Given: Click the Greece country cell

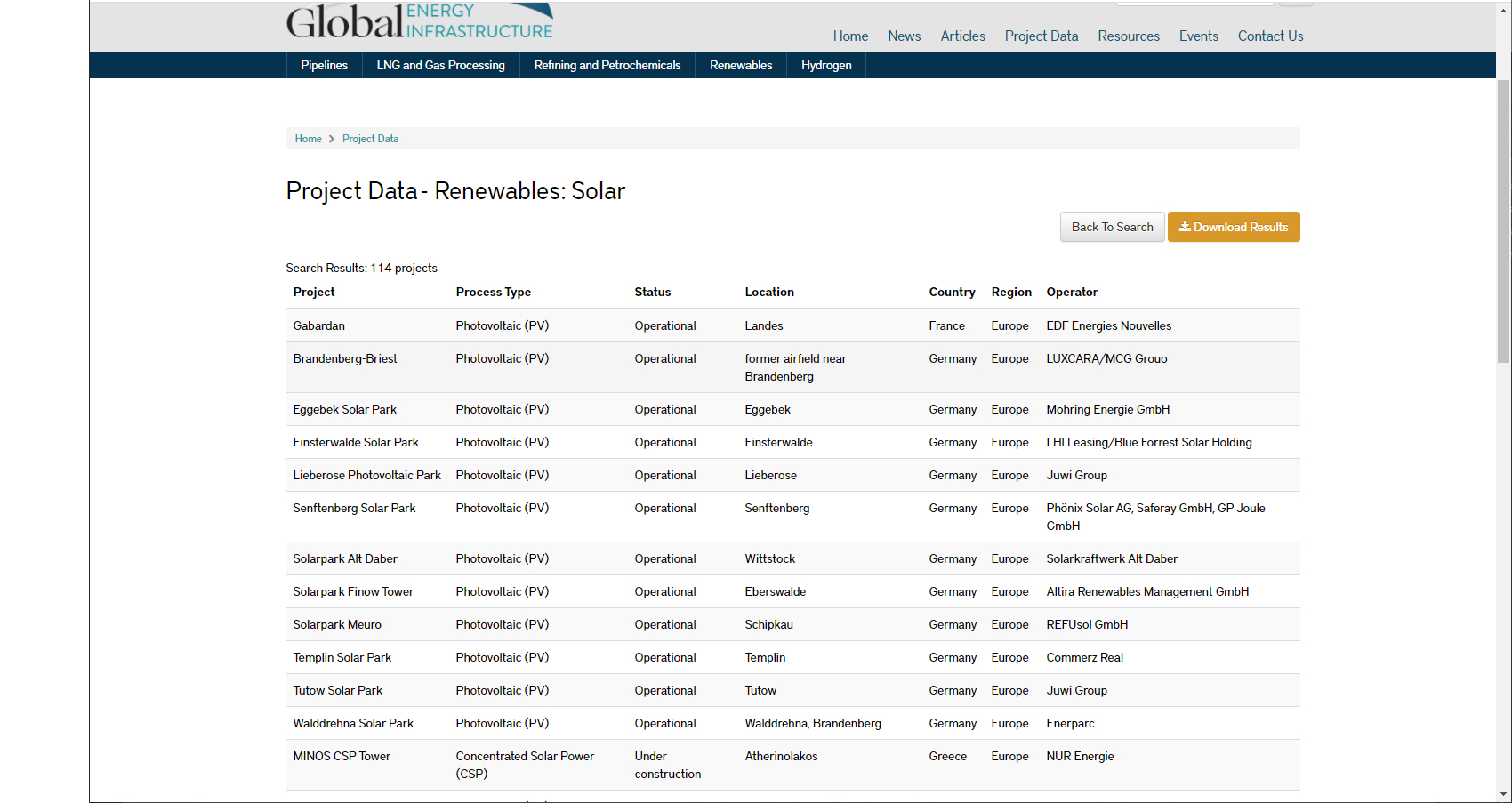Looking at the screenshot, I should pyautogui.click(x=948, y=756).
